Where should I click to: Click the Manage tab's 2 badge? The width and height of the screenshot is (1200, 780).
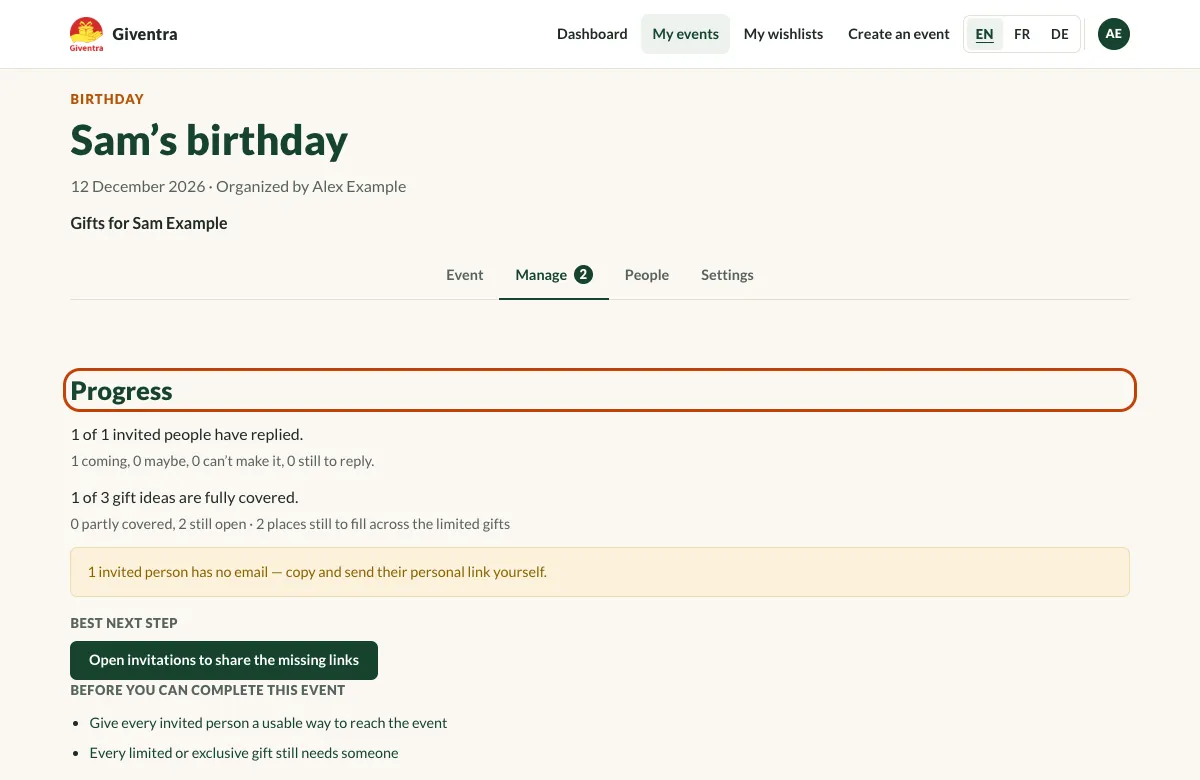tap(583, 274)
